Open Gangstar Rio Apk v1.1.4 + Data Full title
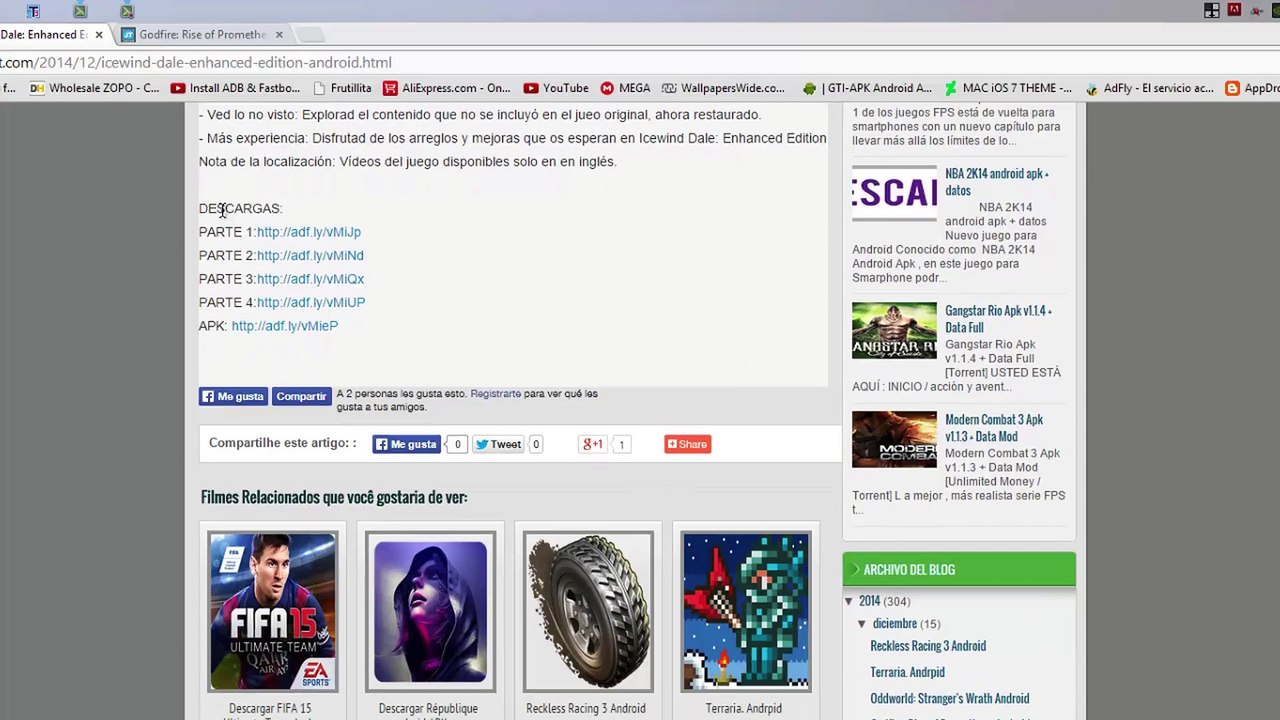The height and width of the screenshot is (720, 1280). 998,319
